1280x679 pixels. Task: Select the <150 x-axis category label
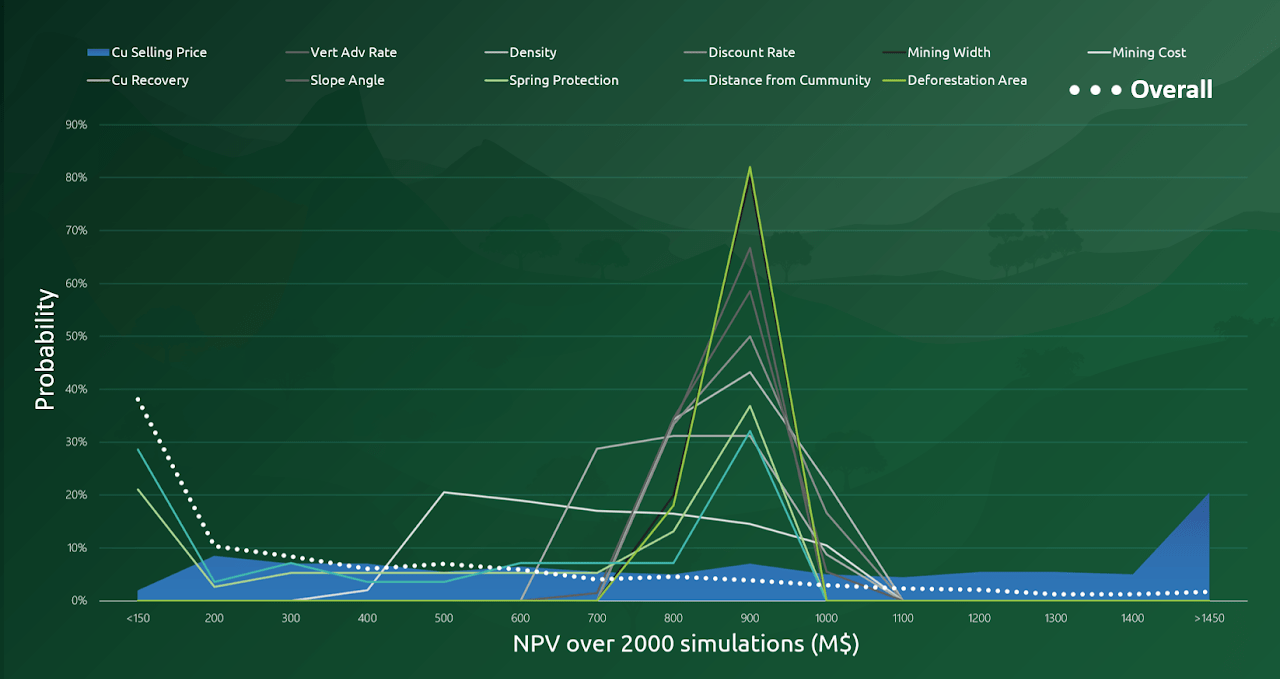point(138,619)
